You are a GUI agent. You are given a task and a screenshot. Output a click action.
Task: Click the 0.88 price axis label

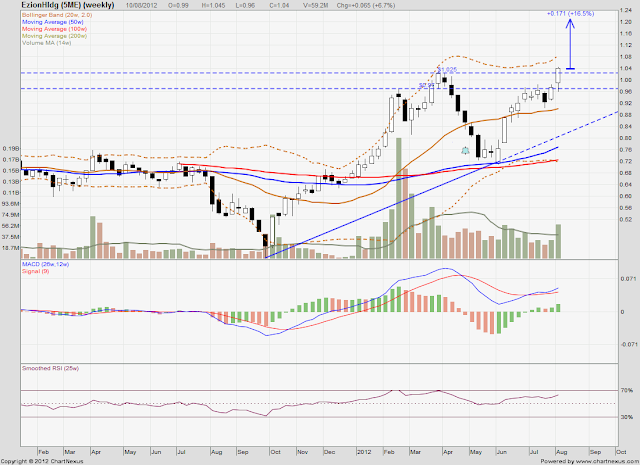point(626,115)
